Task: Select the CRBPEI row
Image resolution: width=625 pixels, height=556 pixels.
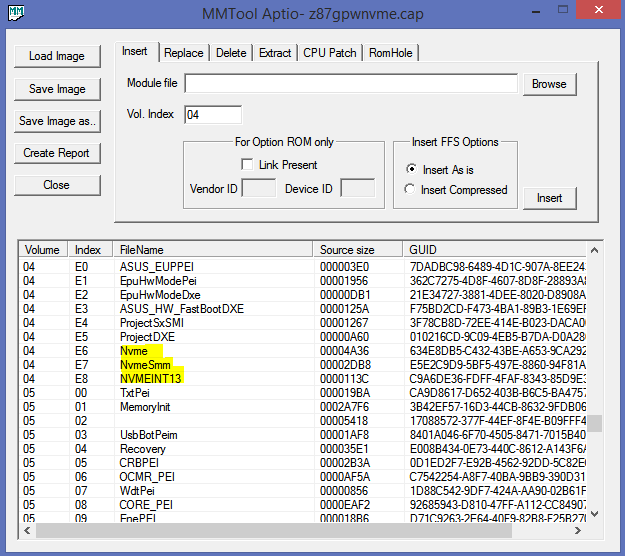Action: [x=303, y=463]
